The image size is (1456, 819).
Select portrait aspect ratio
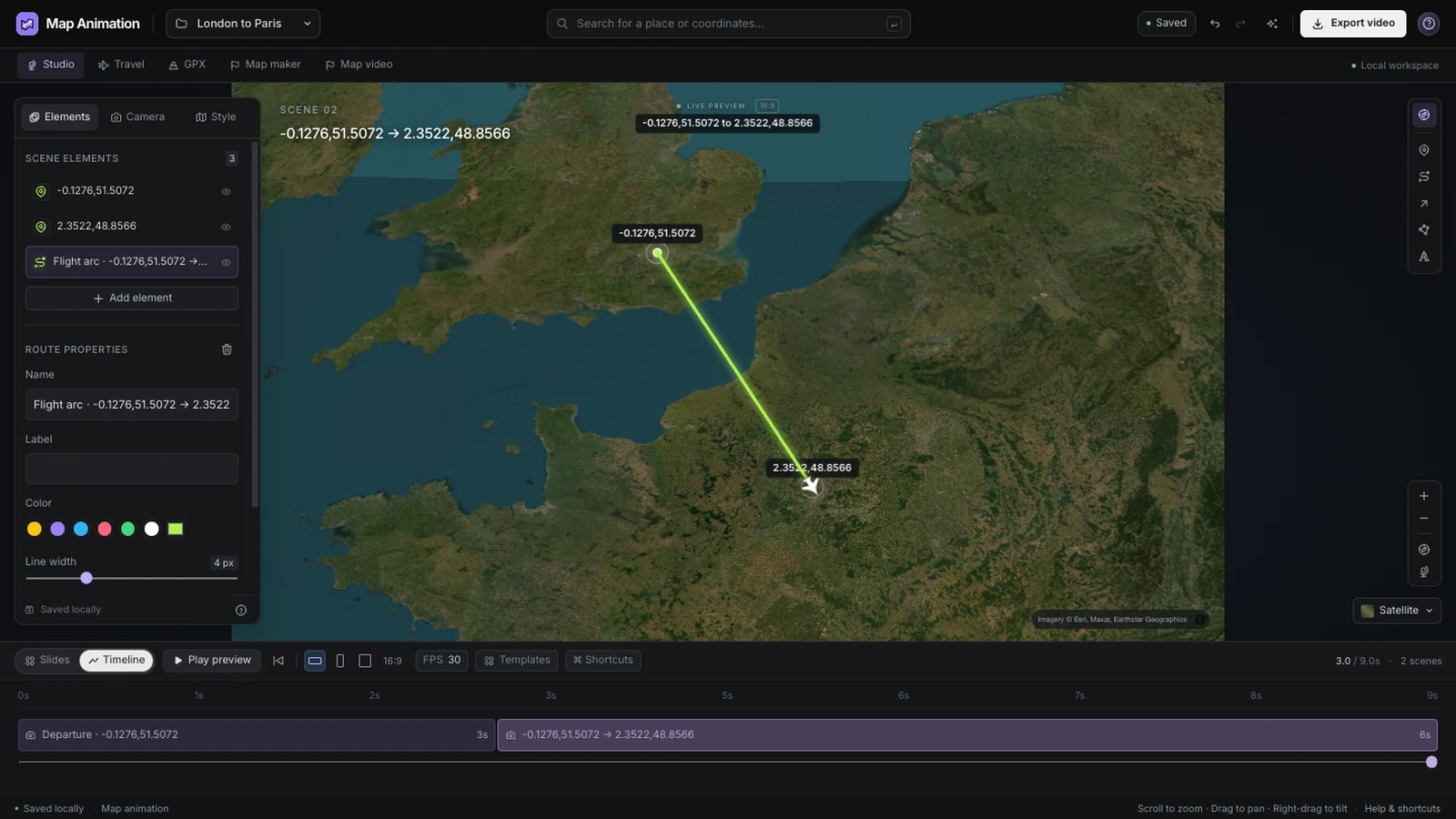pyautogui.click(x=340, y=661)
